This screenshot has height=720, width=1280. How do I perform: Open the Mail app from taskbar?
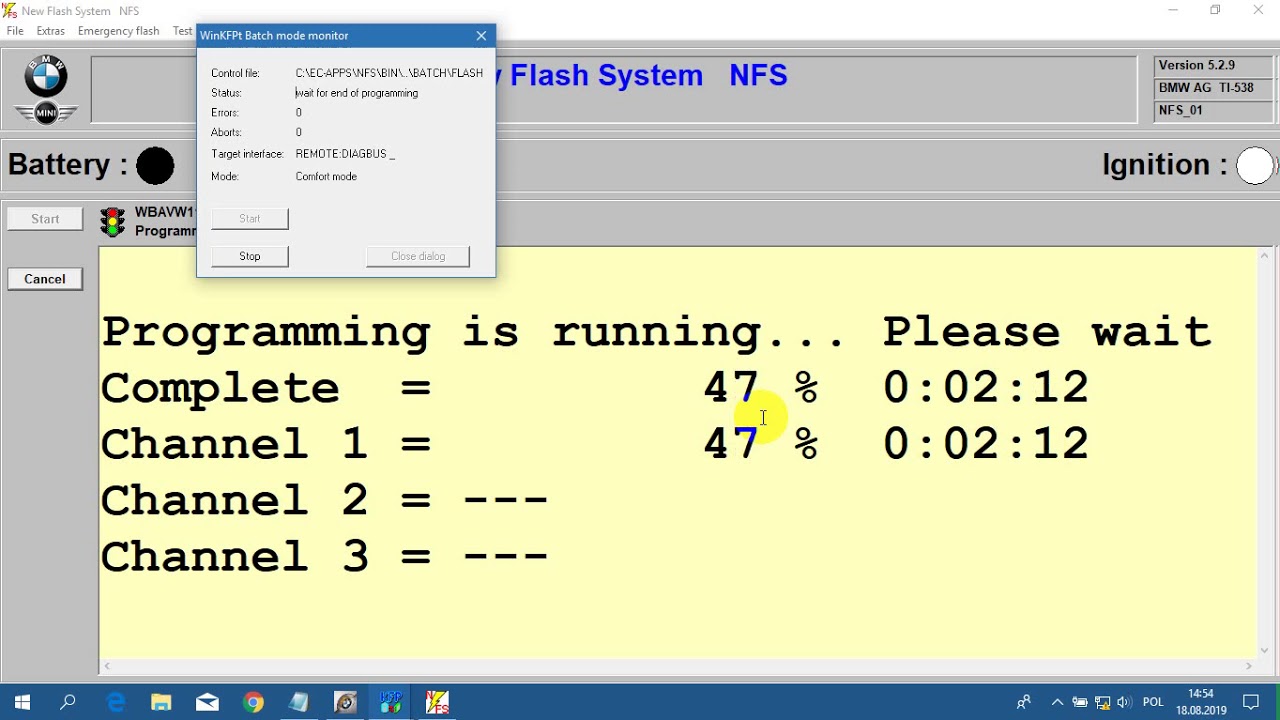pos(207,702)
